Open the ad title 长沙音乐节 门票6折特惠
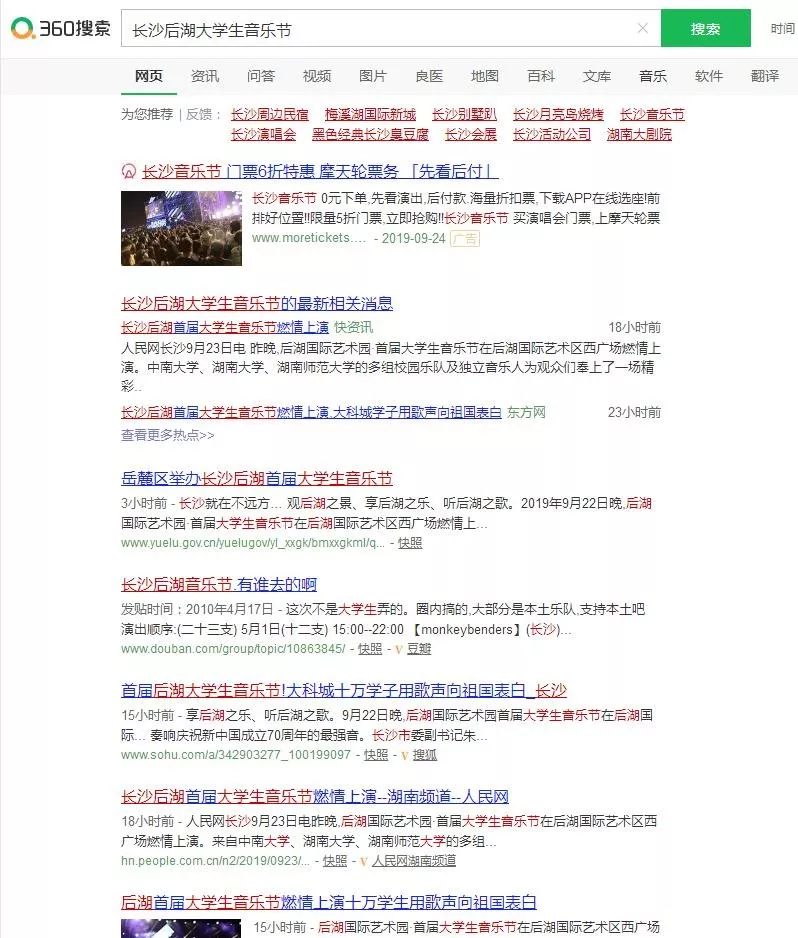 320,172
